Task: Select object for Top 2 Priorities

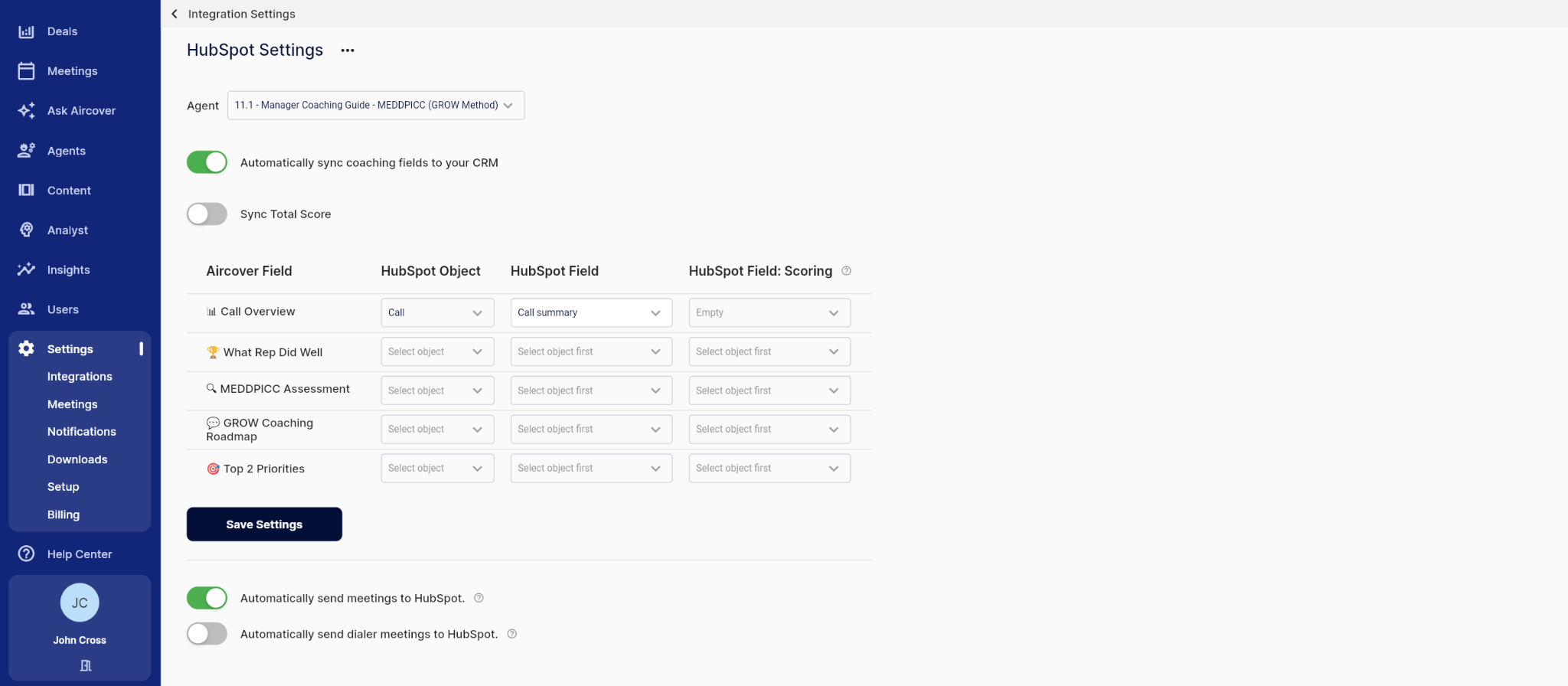Action: pos(437,468)
